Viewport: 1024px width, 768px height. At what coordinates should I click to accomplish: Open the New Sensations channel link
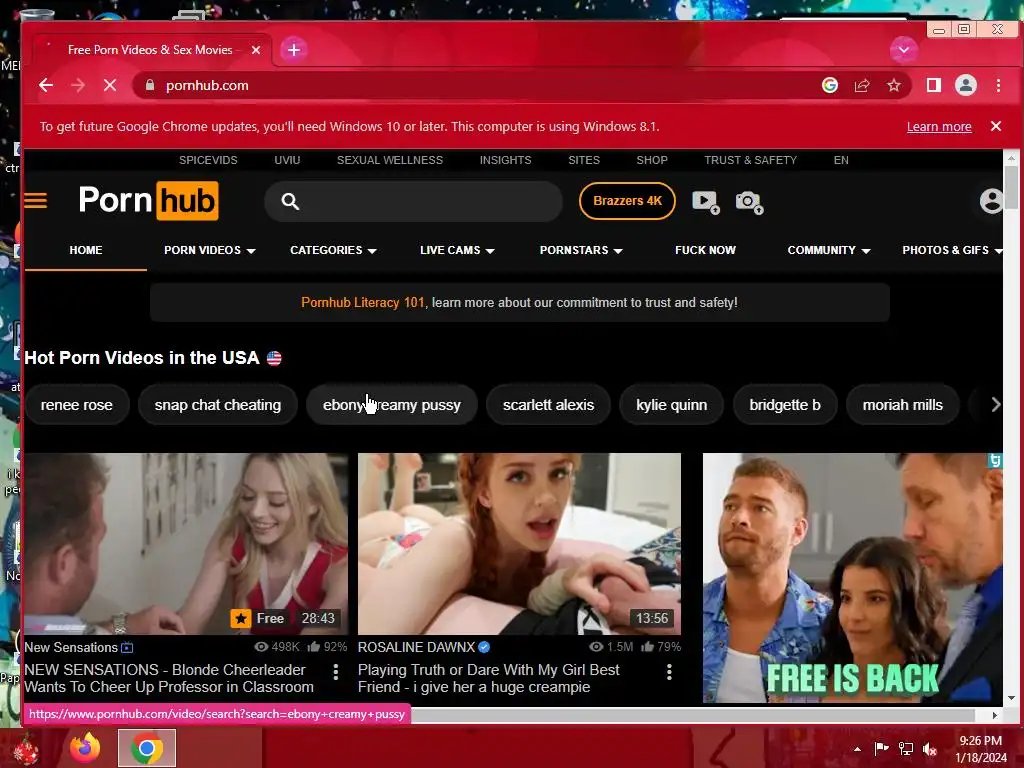71,648
